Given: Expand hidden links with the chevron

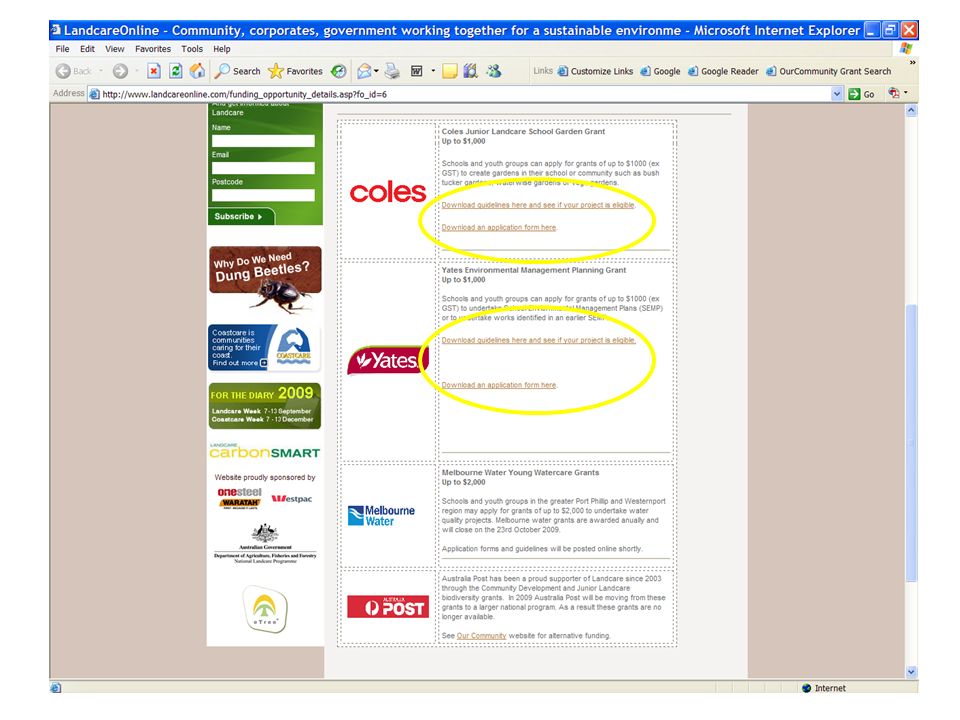Looking at the screenshot, I should pos(912,62).
